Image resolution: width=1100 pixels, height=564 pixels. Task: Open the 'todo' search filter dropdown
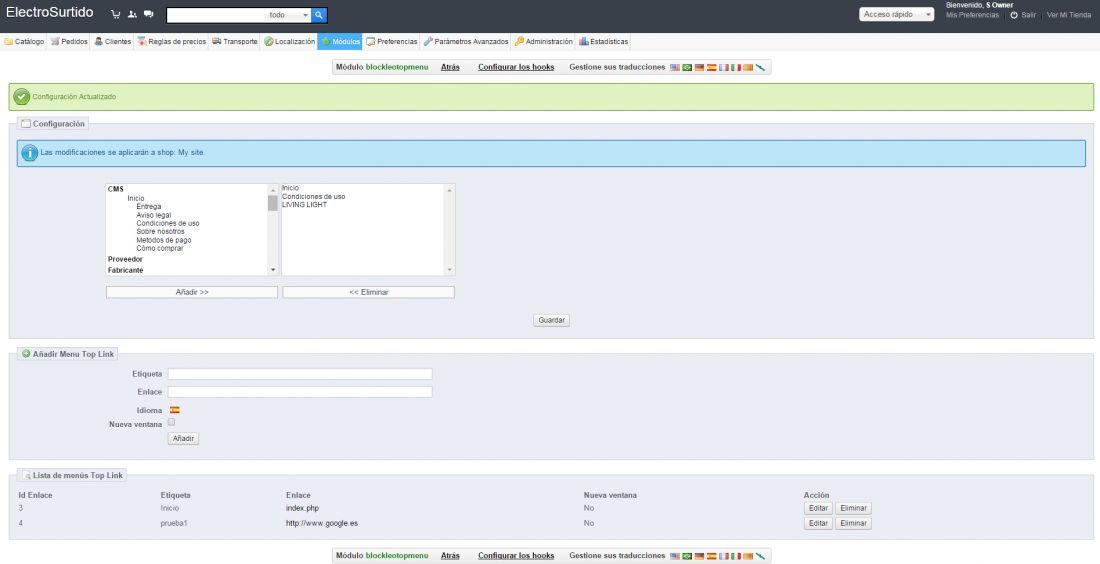[288, 15]
